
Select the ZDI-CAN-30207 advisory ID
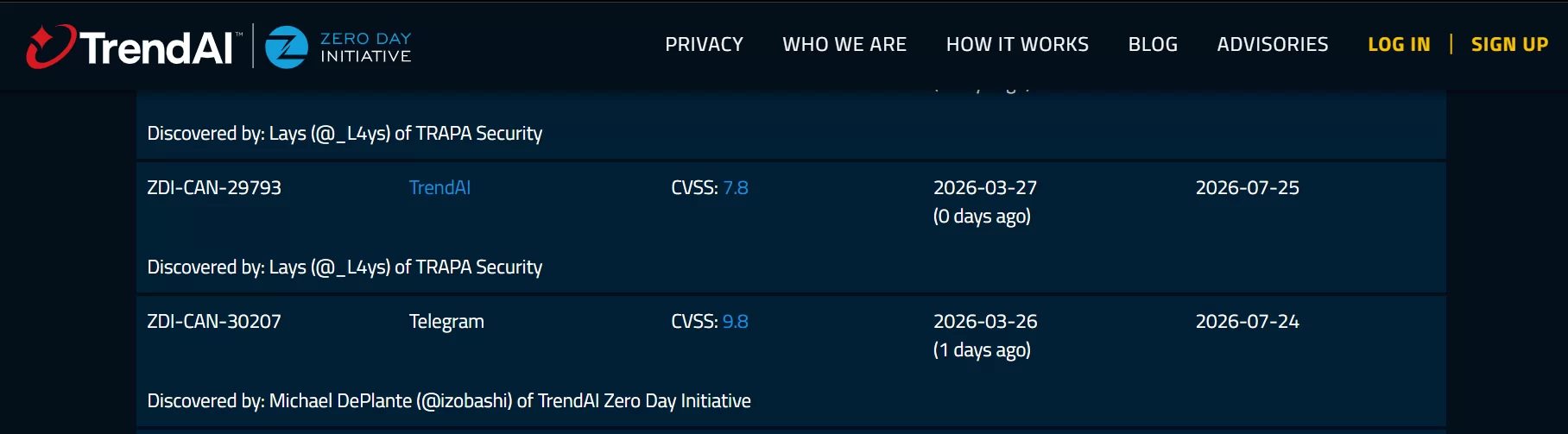pos(214,321)
